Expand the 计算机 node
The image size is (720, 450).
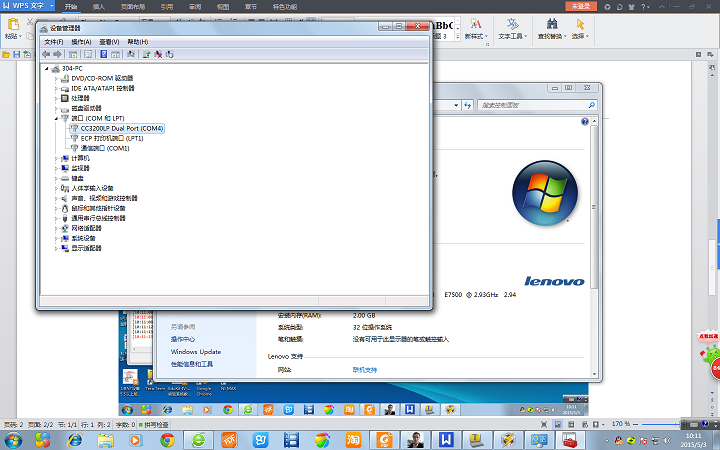click(56, 158)
